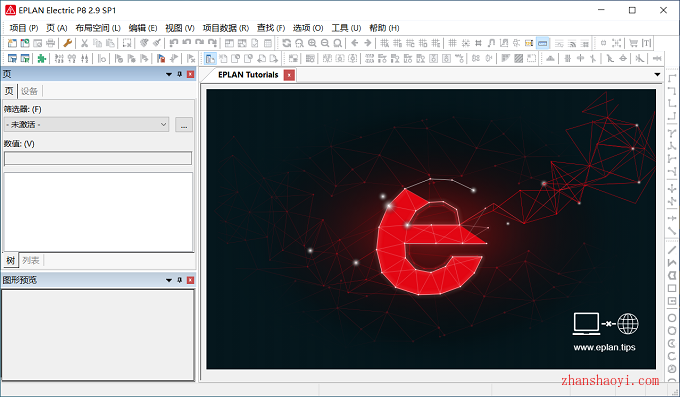The height and width of the screenshot is (397, 680).
Task: Click the shopping cart icon
Action: (x=634, y=43)
